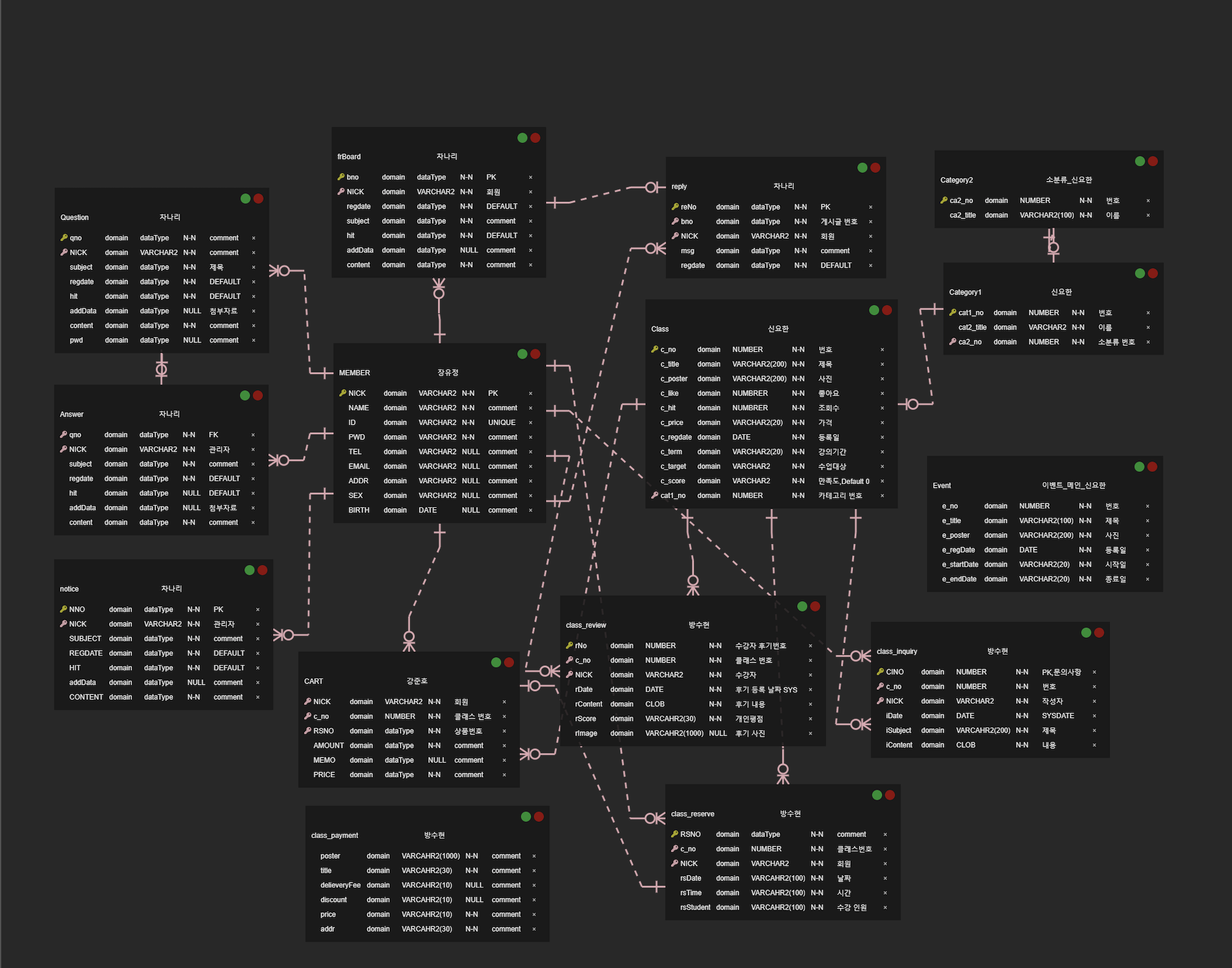
Task: Remove the BIRTH column from MEMBER table
Action: pyautogui.click(x=530, y=510)
